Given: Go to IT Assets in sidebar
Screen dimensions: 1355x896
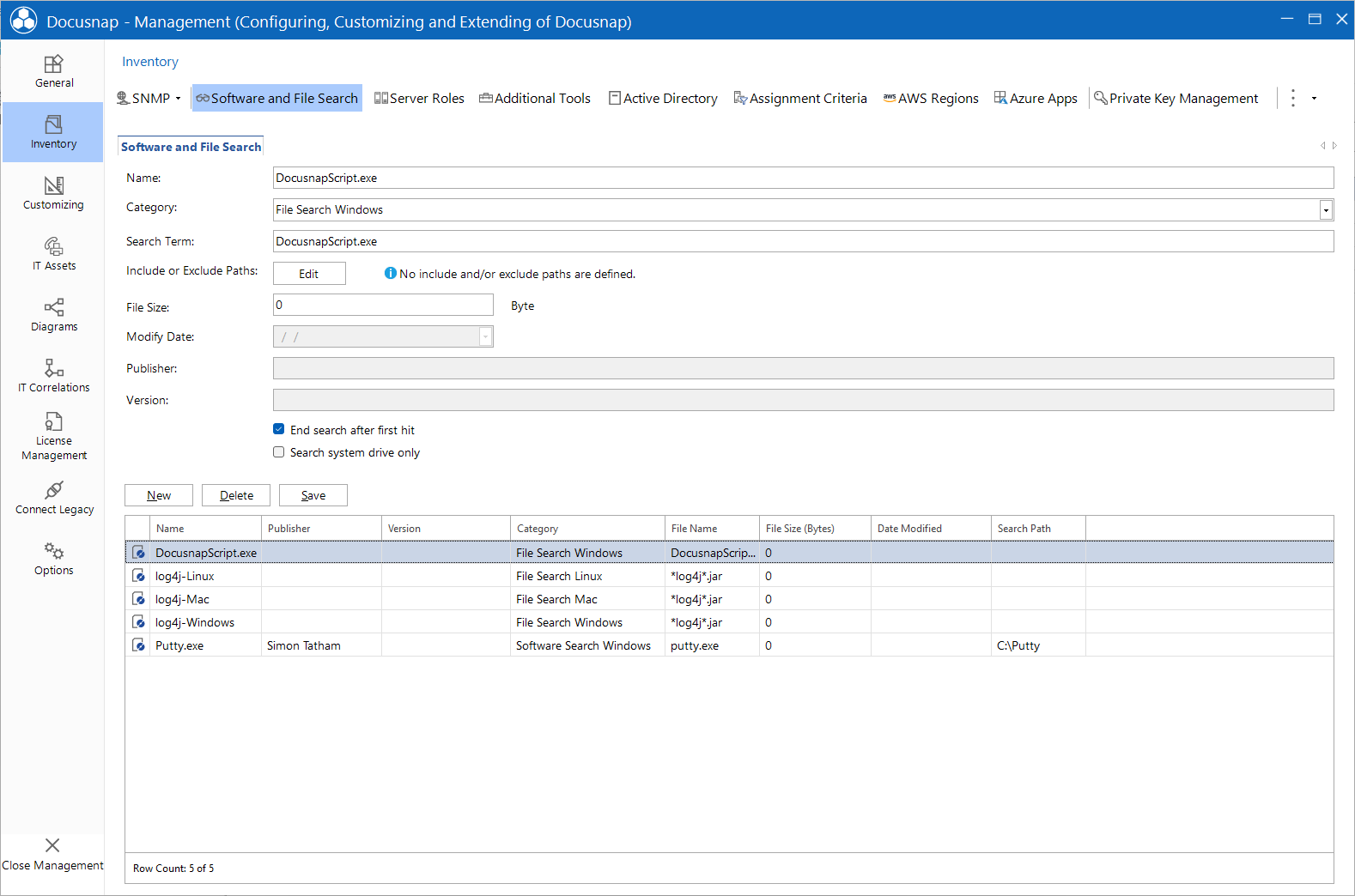Looking at the screenshot, I should point(53,254).
